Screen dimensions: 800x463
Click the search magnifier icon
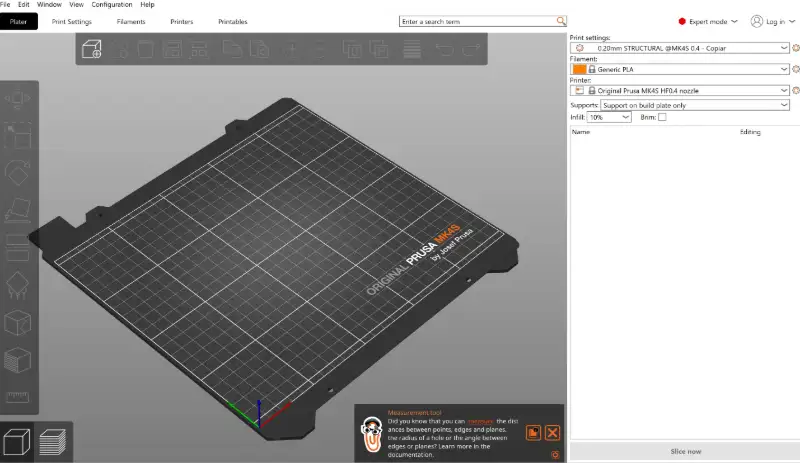tap(561, 21)
